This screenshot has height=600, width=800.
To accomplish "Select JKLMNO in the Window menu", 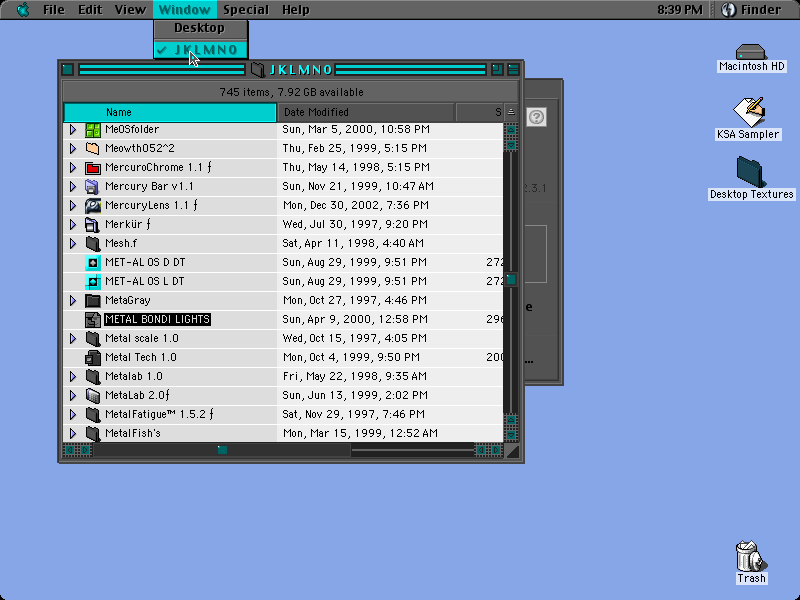I will (x=200, y=49).
